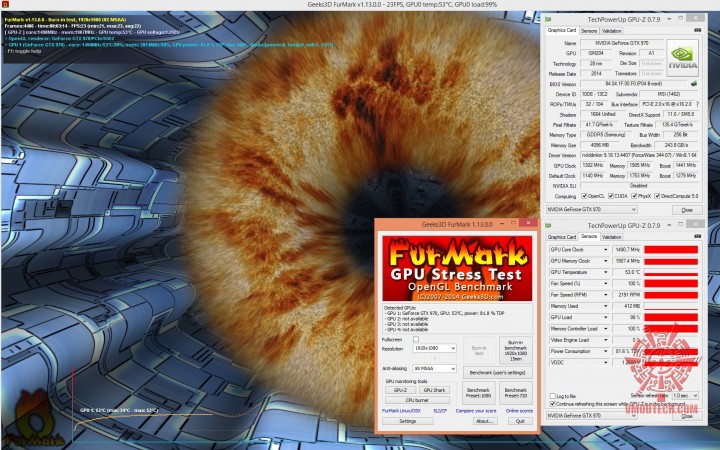Image resolution: width=720 pixels, height=450 pixels.
Task: Open the GPU Load sensor dropdown
Action: click(x=605, y=317)
